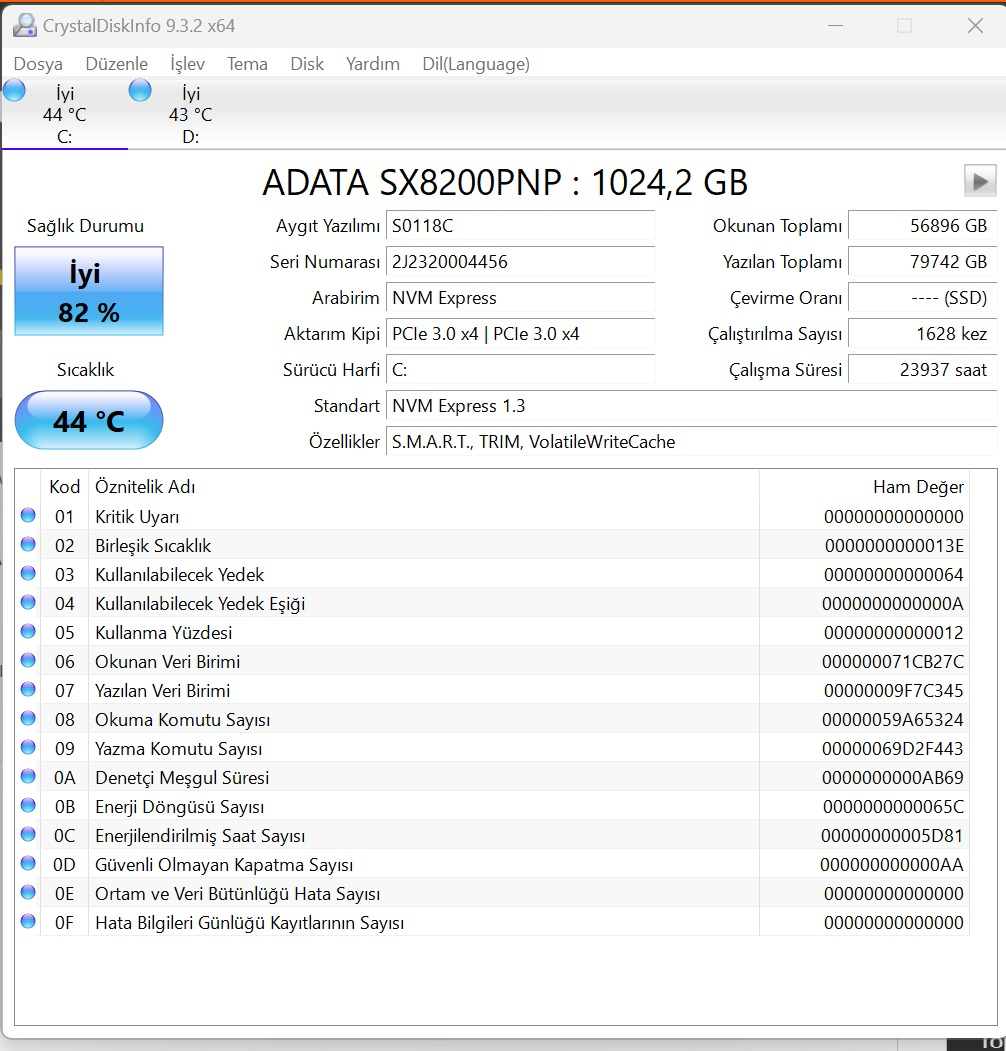Select Okuma Komutu Sayısı attribute name
Viewport: 1006px width, 1051px height.
pyautogui.click(x=182, y=720)
